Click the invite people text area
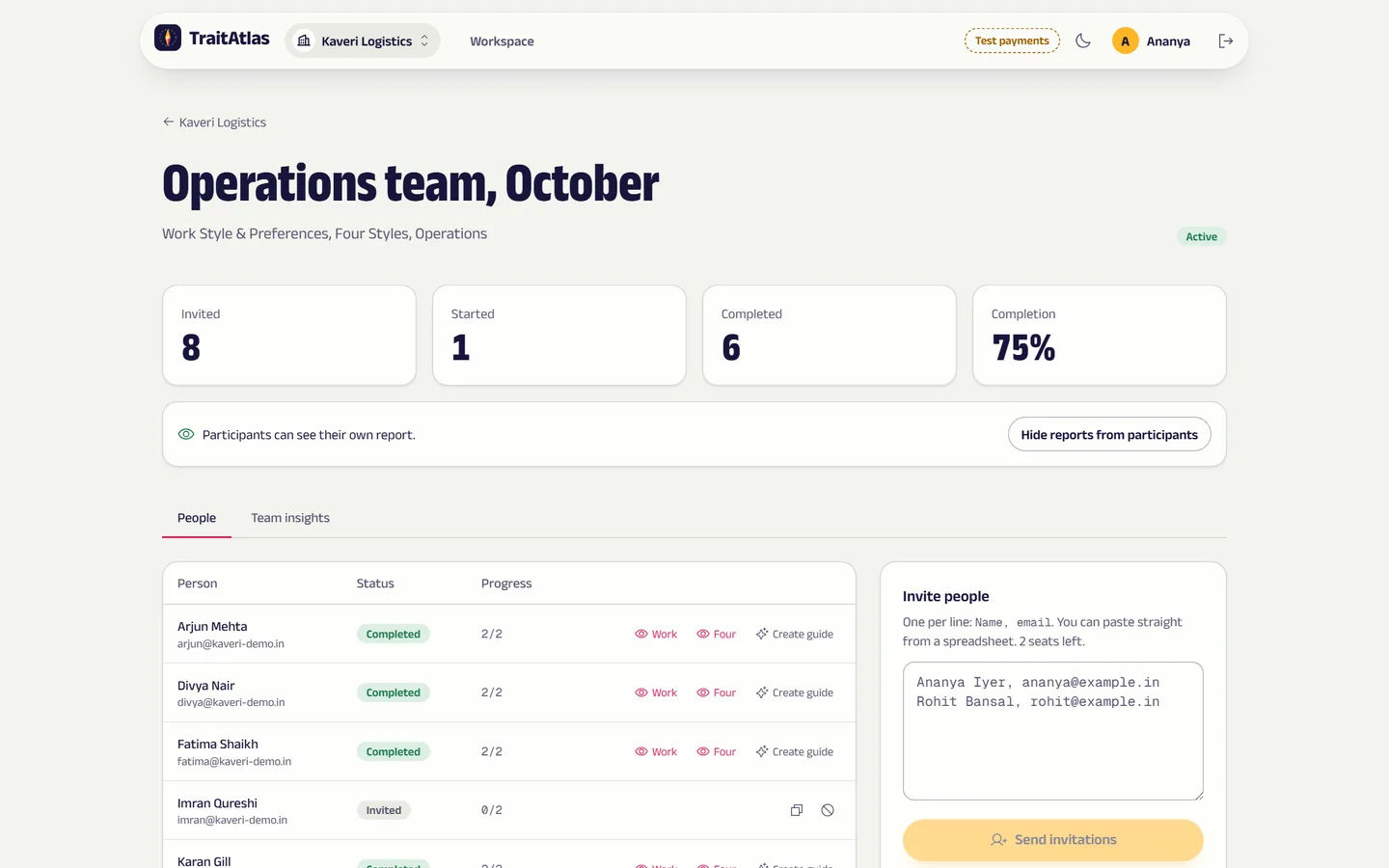 [1053, 731]
